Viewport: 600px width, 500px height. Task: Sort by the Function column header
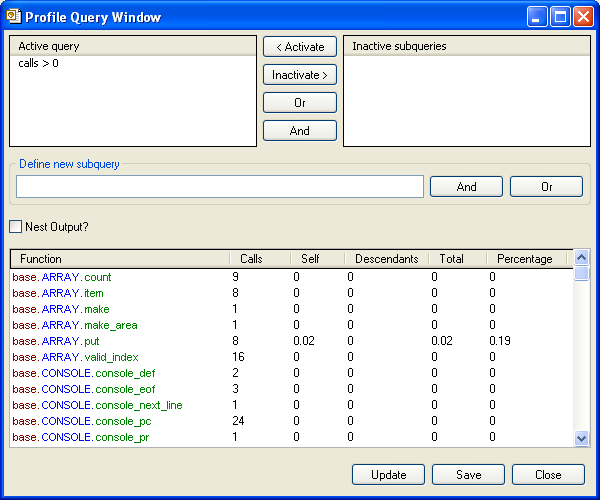coord(118,259)
